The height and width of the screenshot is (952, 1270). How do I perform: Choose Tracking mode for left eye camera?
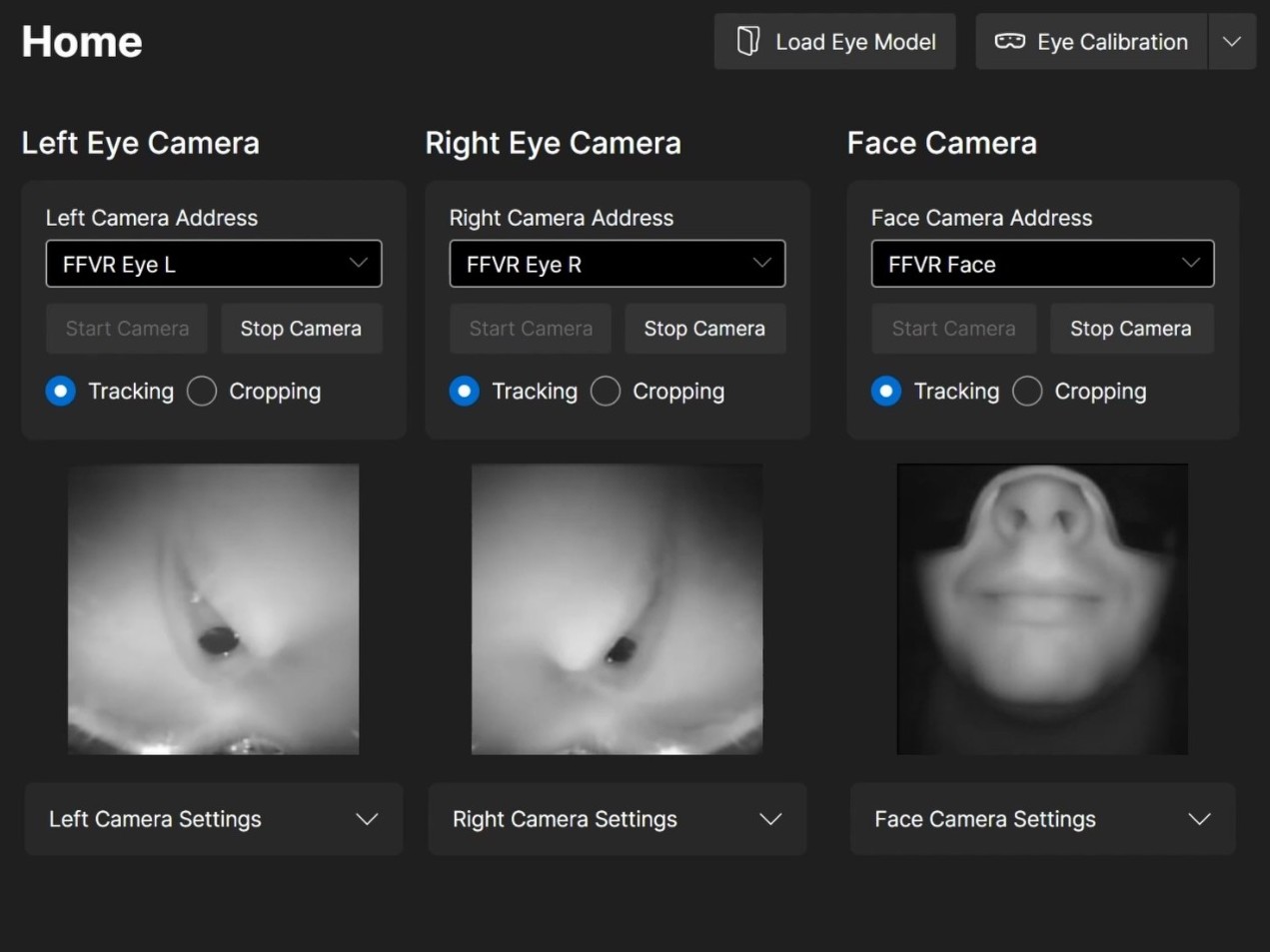point(61,392)
